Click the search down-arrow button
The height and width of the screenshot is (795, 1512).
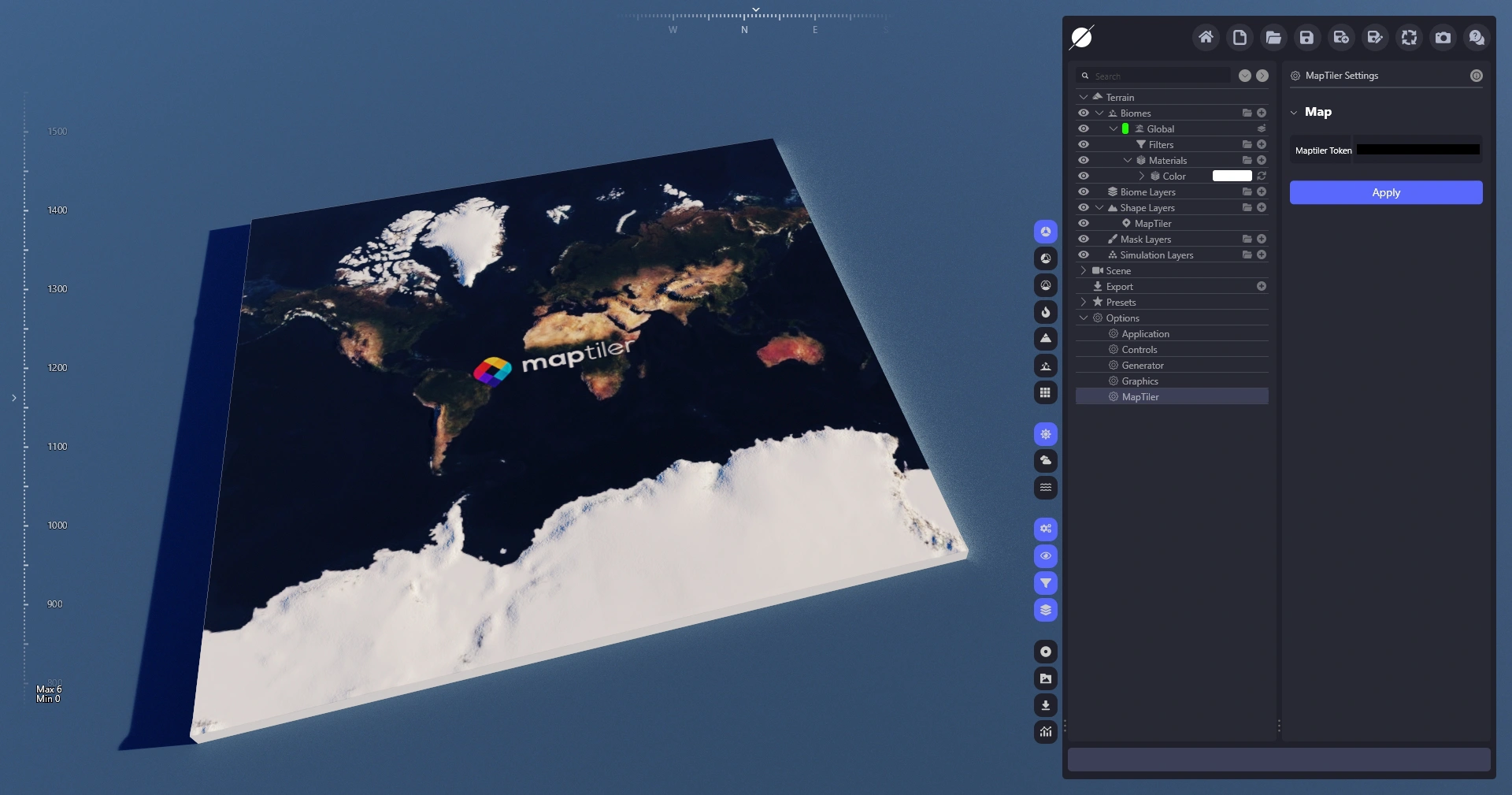click(1245, 76)
